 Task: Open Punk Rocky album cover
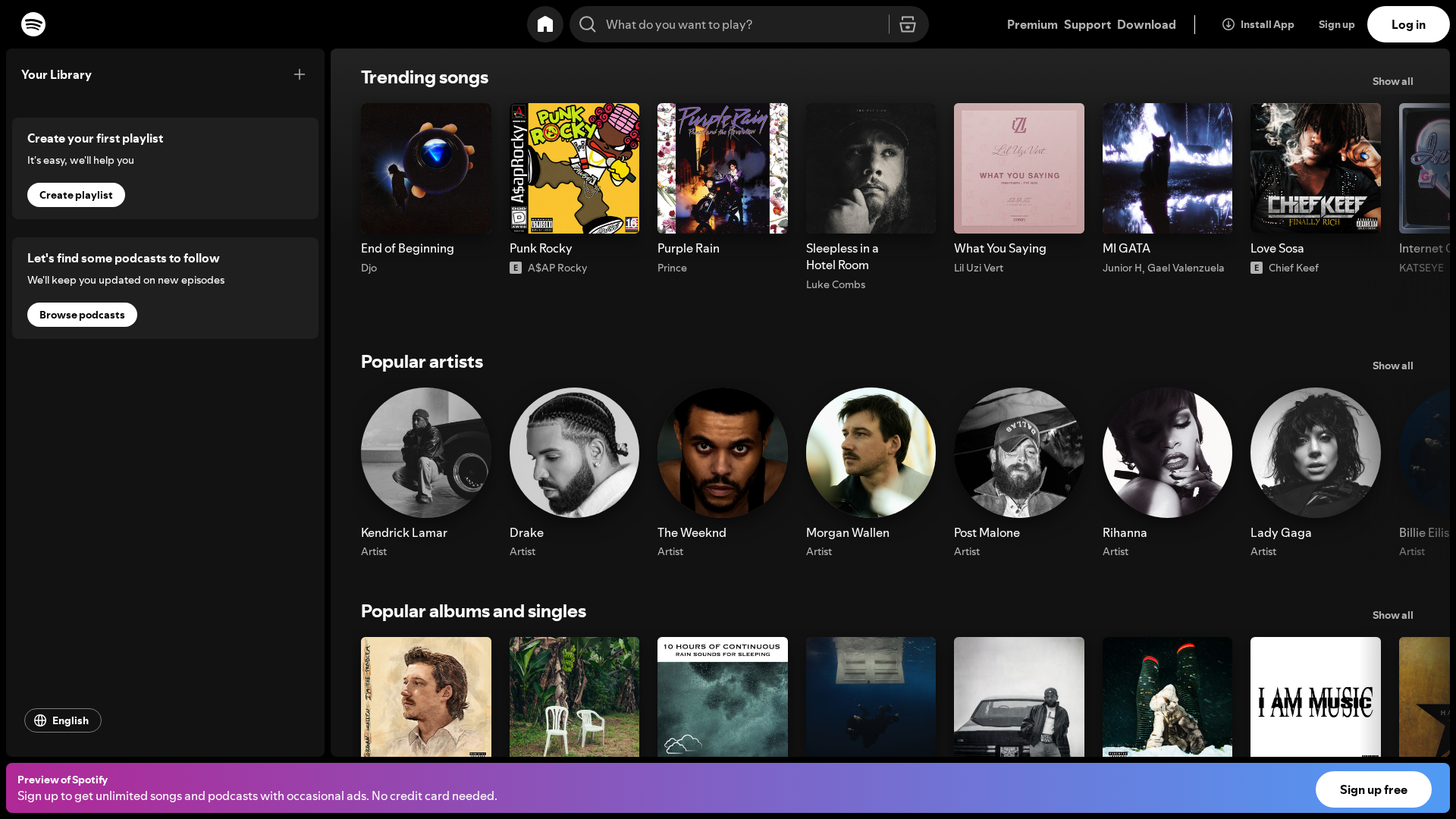(x=574, y=168)
